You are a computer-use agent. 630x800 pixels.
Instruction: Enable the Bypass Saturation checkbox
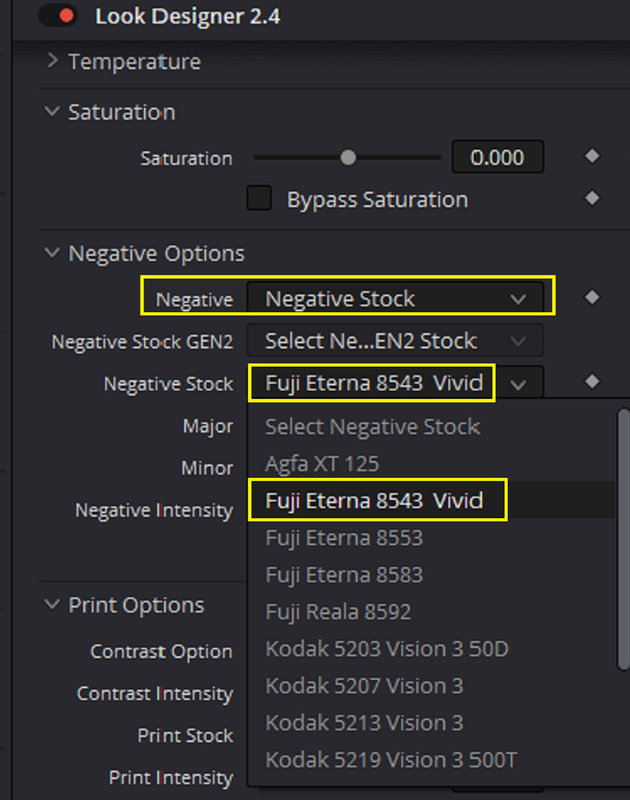(x=259, y=198)
